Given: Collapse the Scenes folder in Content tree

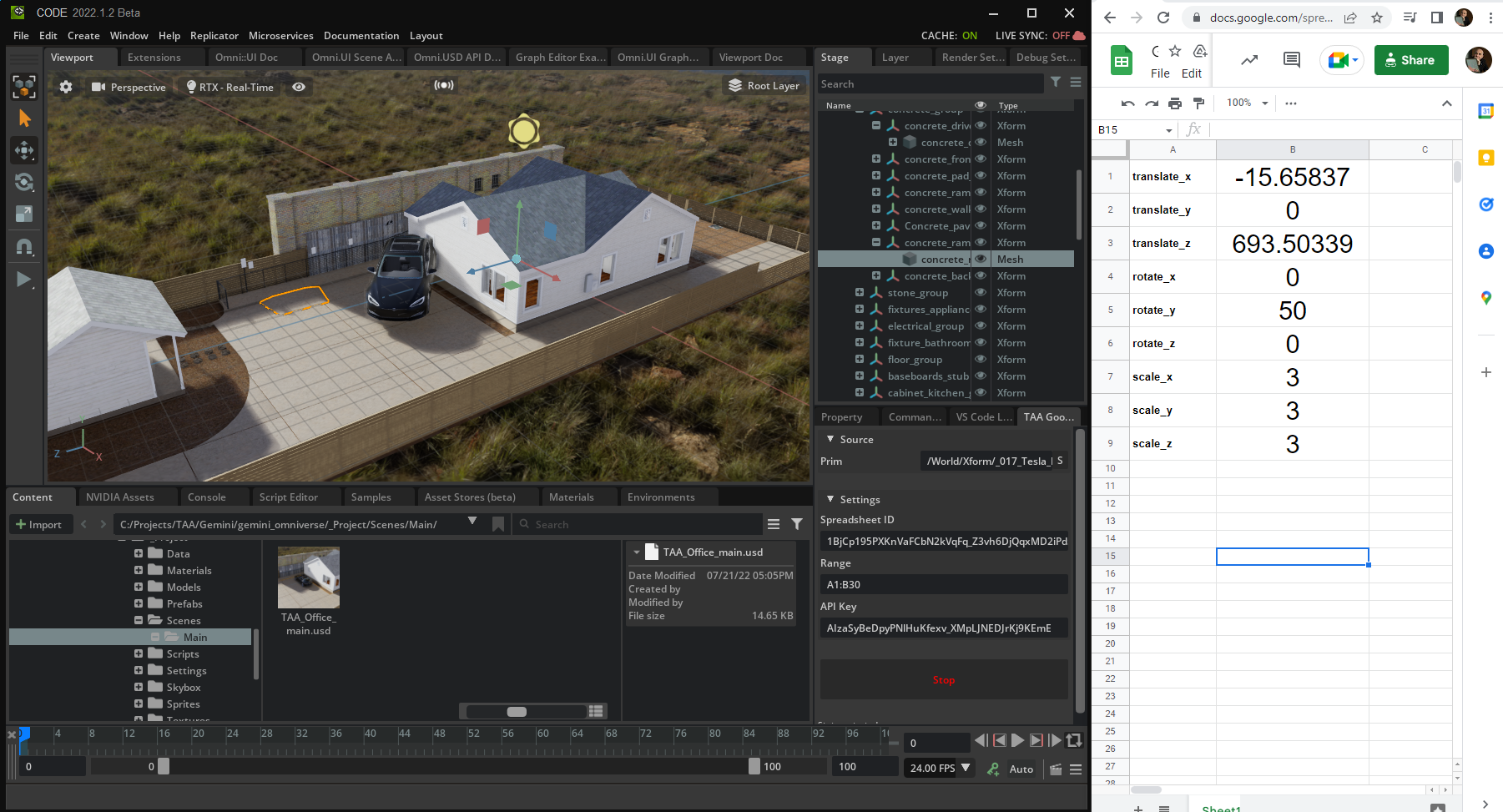Looking at the screenshot, I should 139,620.
